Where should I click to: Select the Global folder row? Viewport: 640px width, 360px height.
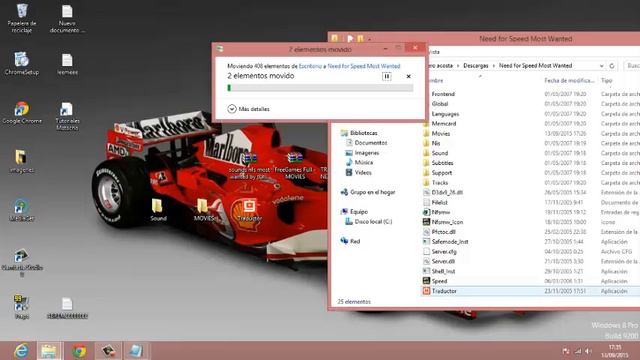coord(531,104)
